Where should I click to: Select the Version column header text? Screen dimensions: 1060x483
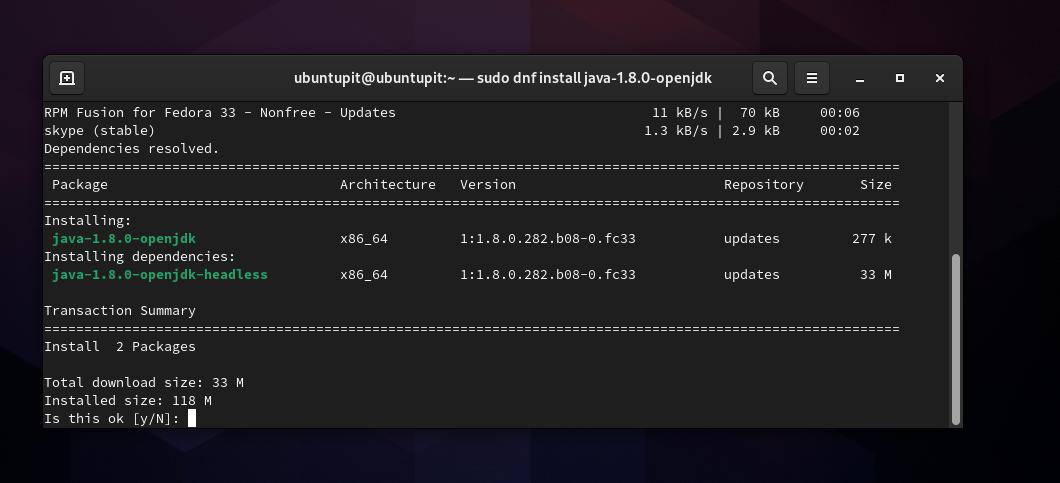click(x=488, y=185)
